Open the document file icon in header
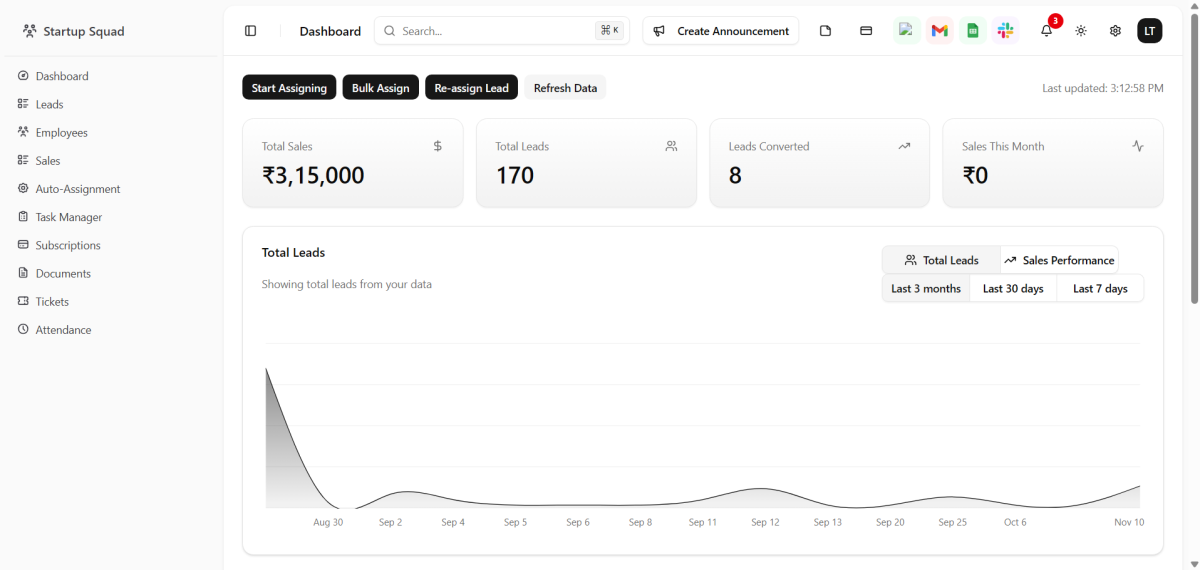This screenshot has height=570, width=1200. tap(825, 31)
